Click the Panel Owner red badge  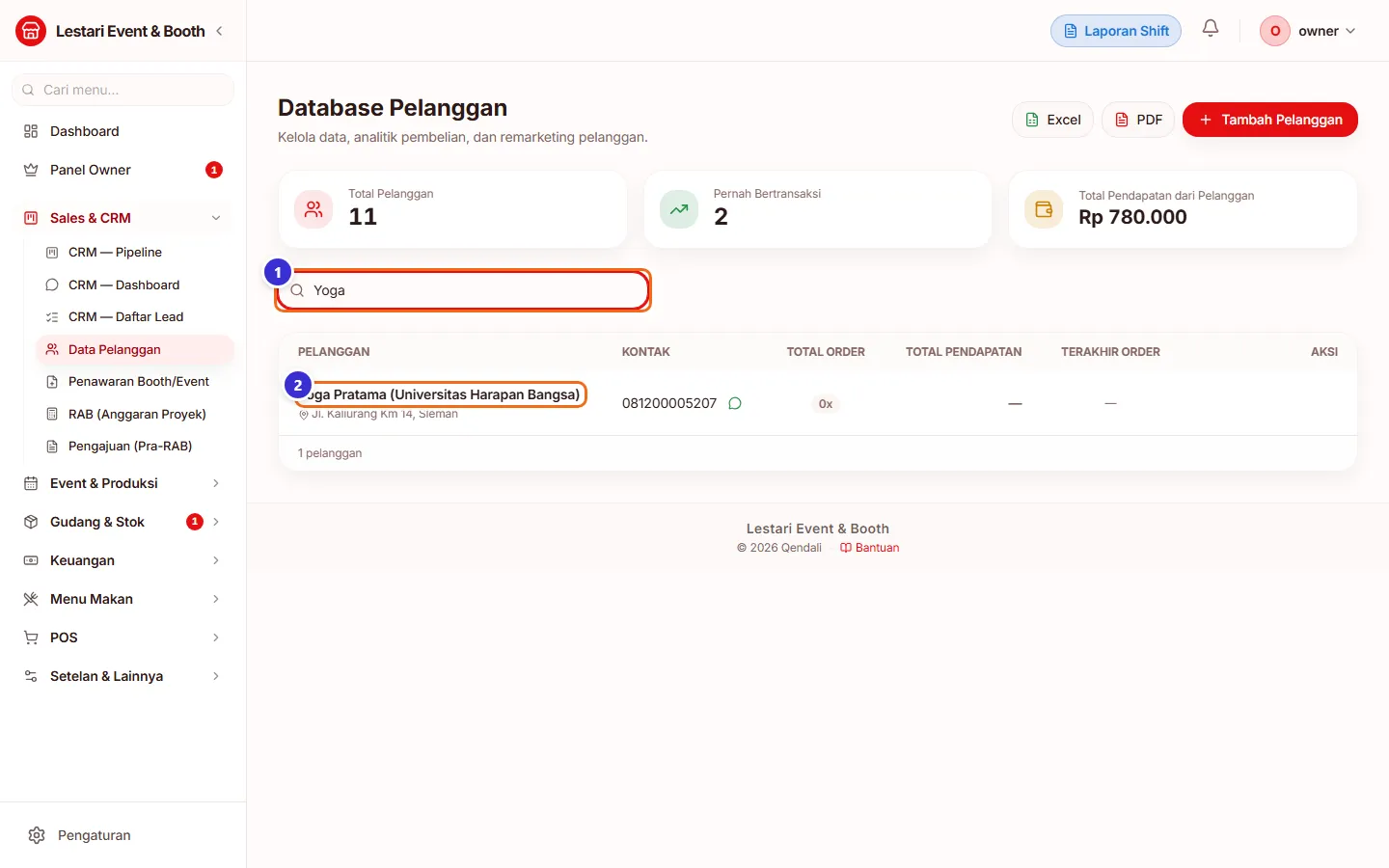coord(214,170)
